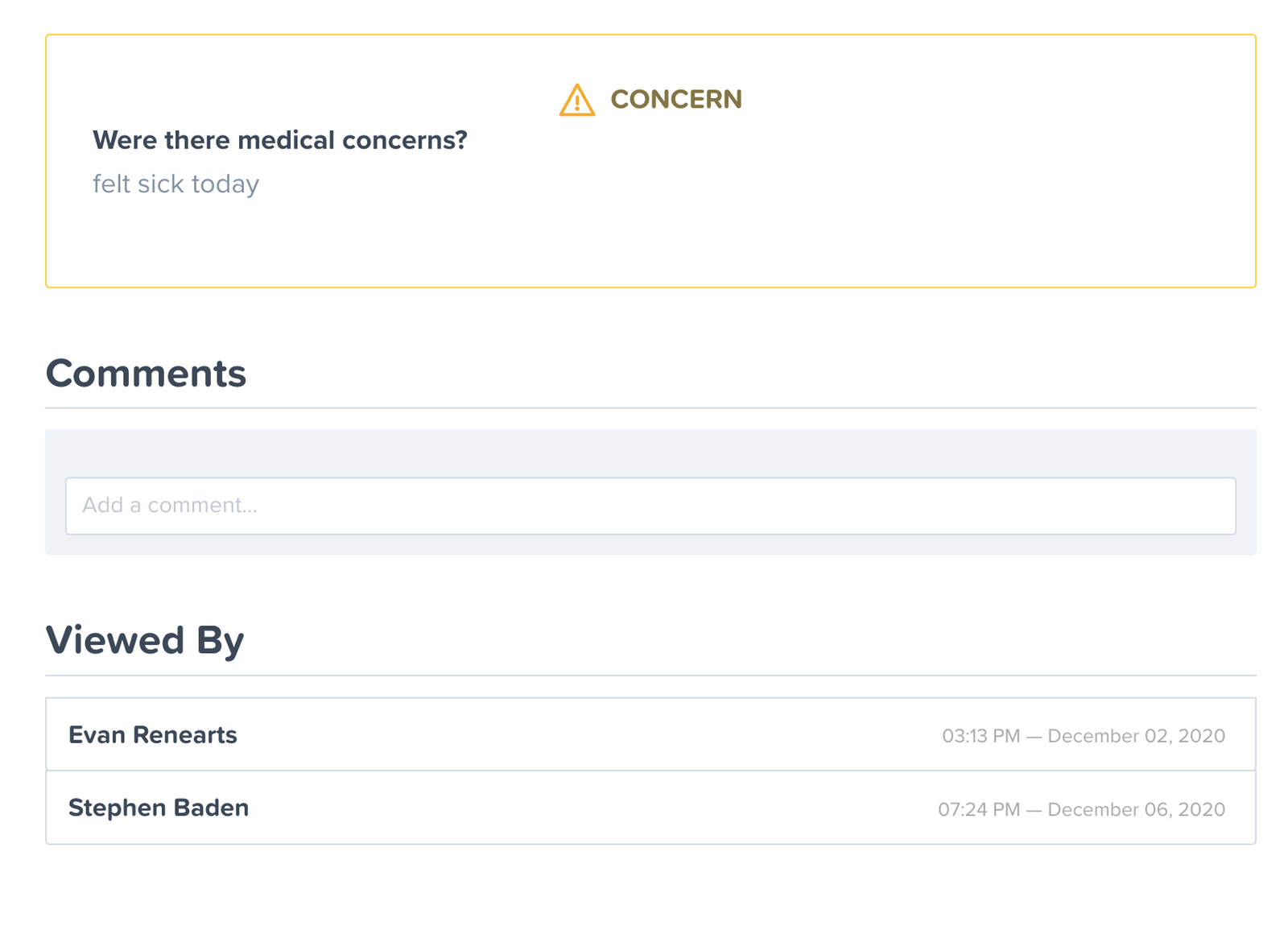This screenshot has height=934, width=1288.
Task: Click the 07:24 PM December 06 timestamp
Action: point(1081,809)
